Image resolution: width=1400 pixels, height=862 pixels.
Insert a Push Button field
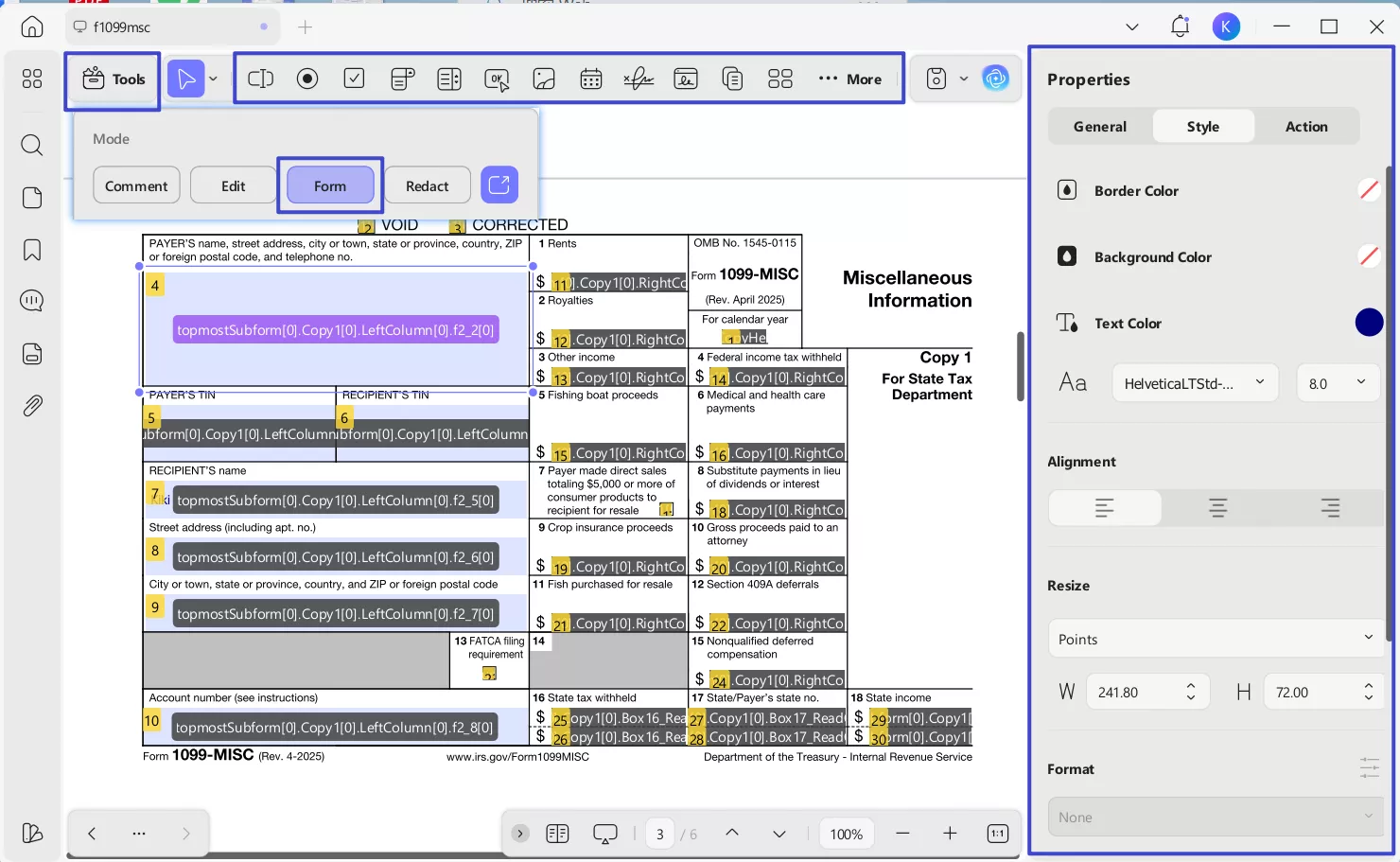497,79
